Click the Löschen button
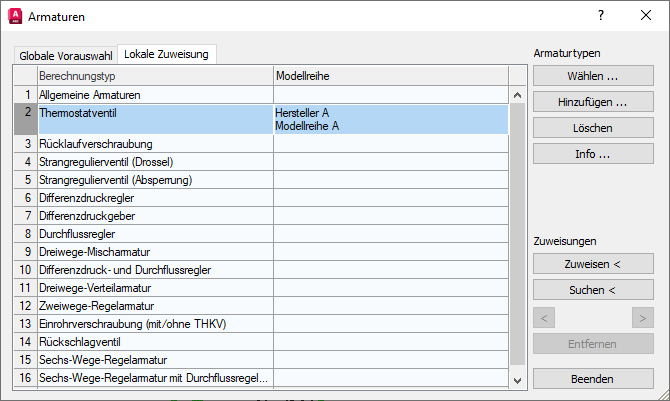Image resolution: width=670 pixels, height=401 pixels. pyautogui.click(x=593, y=128)
